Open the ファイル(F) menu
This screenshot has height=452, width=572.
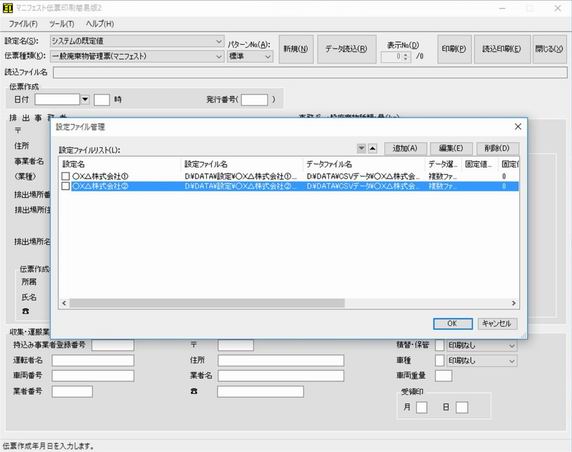tap(23, 24)
